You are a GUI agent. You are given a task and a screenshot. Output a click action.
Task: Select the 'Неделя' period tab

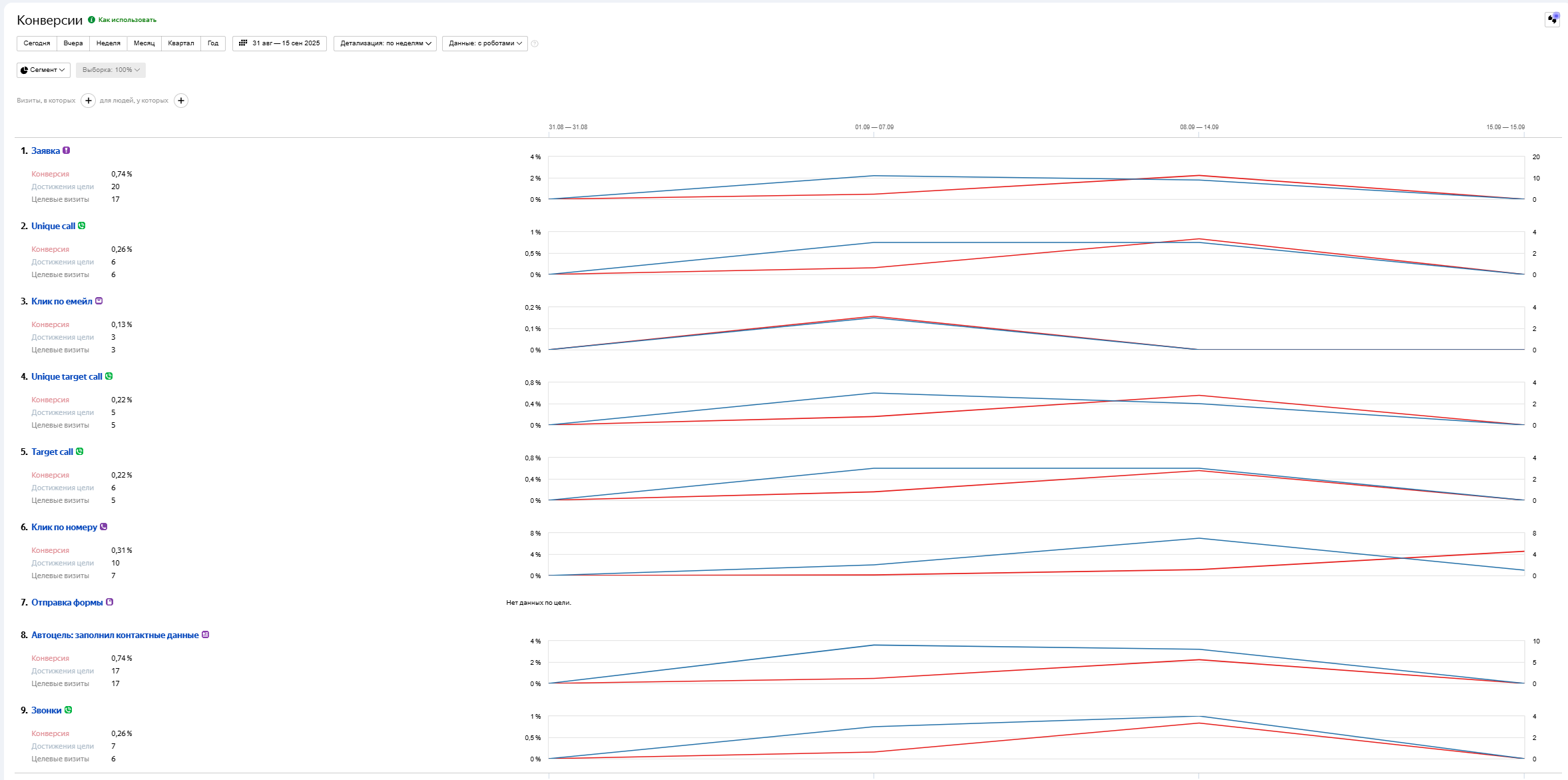[108, 43]
